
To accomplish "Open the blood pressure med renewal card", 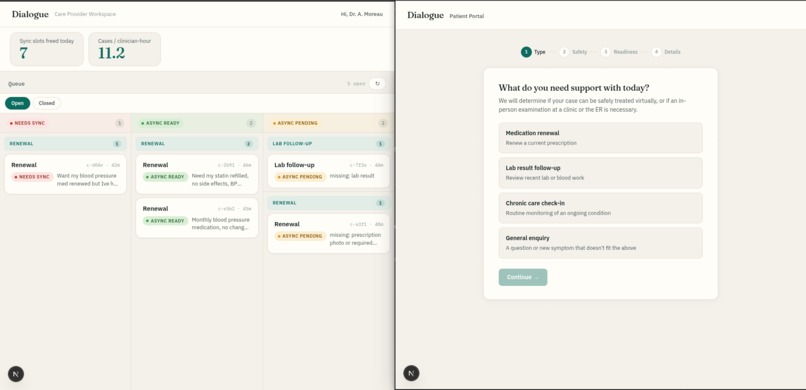I will click(65, 174).
